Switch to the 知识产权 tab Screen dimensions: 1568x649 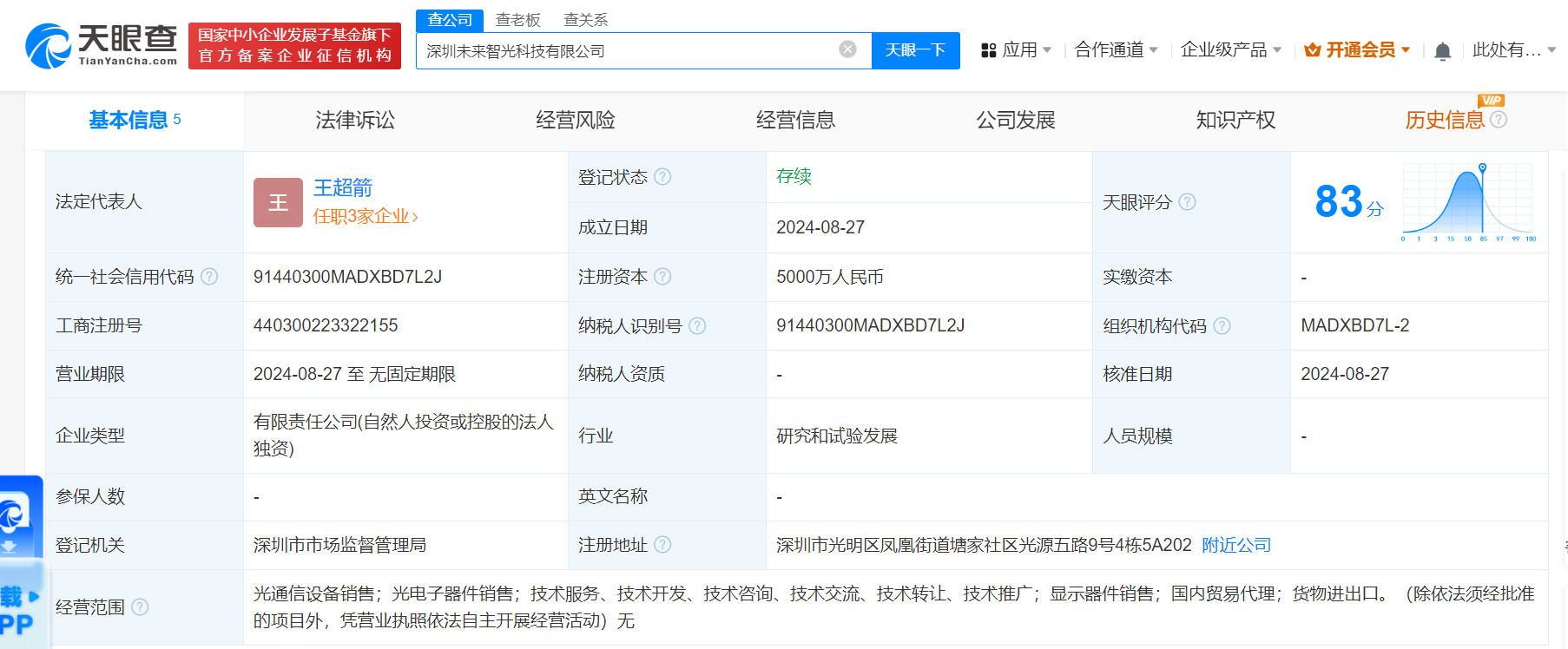[1235, 120]
